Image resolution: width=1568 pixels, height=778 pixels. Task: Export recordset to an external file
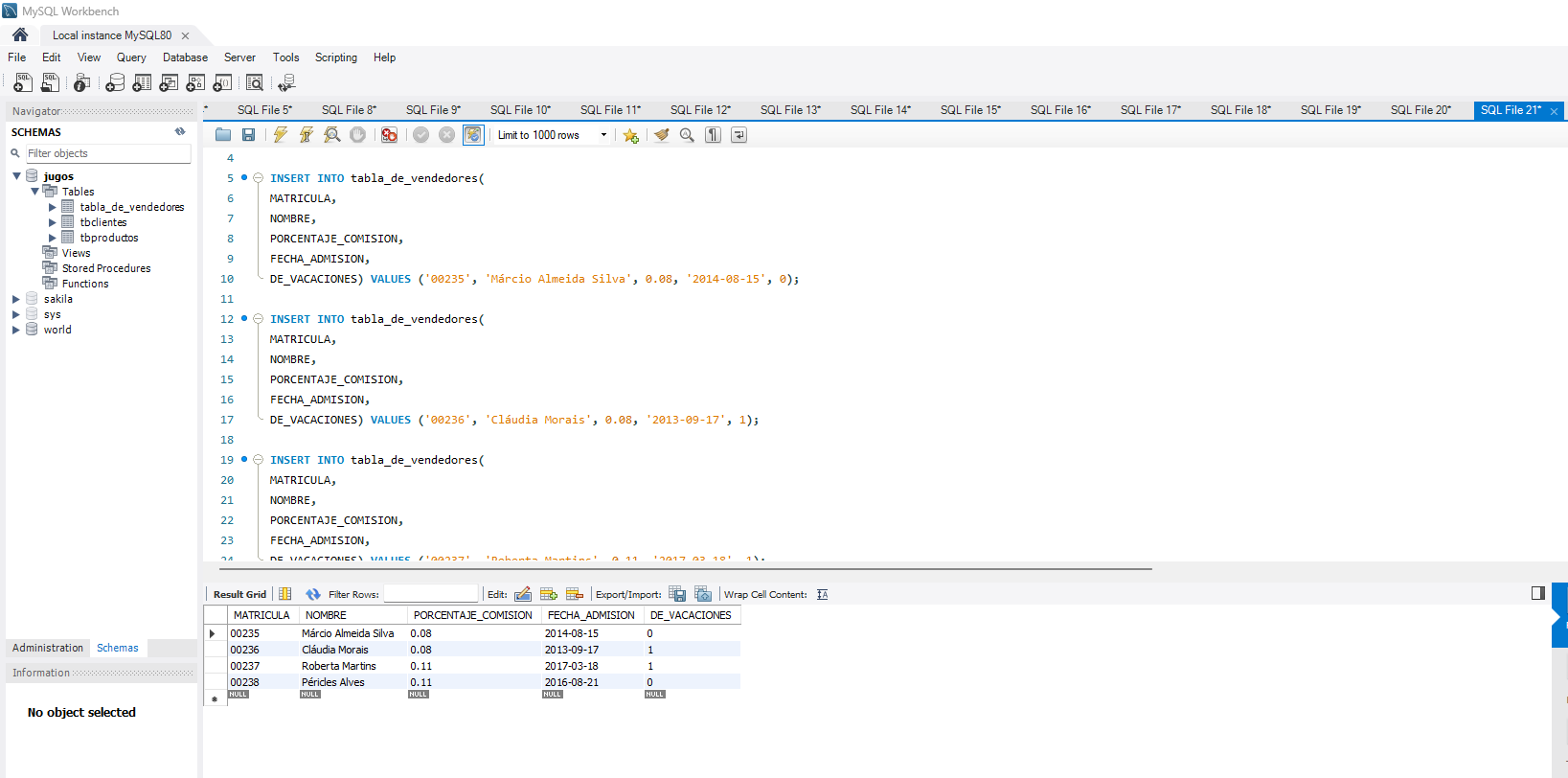677,594
